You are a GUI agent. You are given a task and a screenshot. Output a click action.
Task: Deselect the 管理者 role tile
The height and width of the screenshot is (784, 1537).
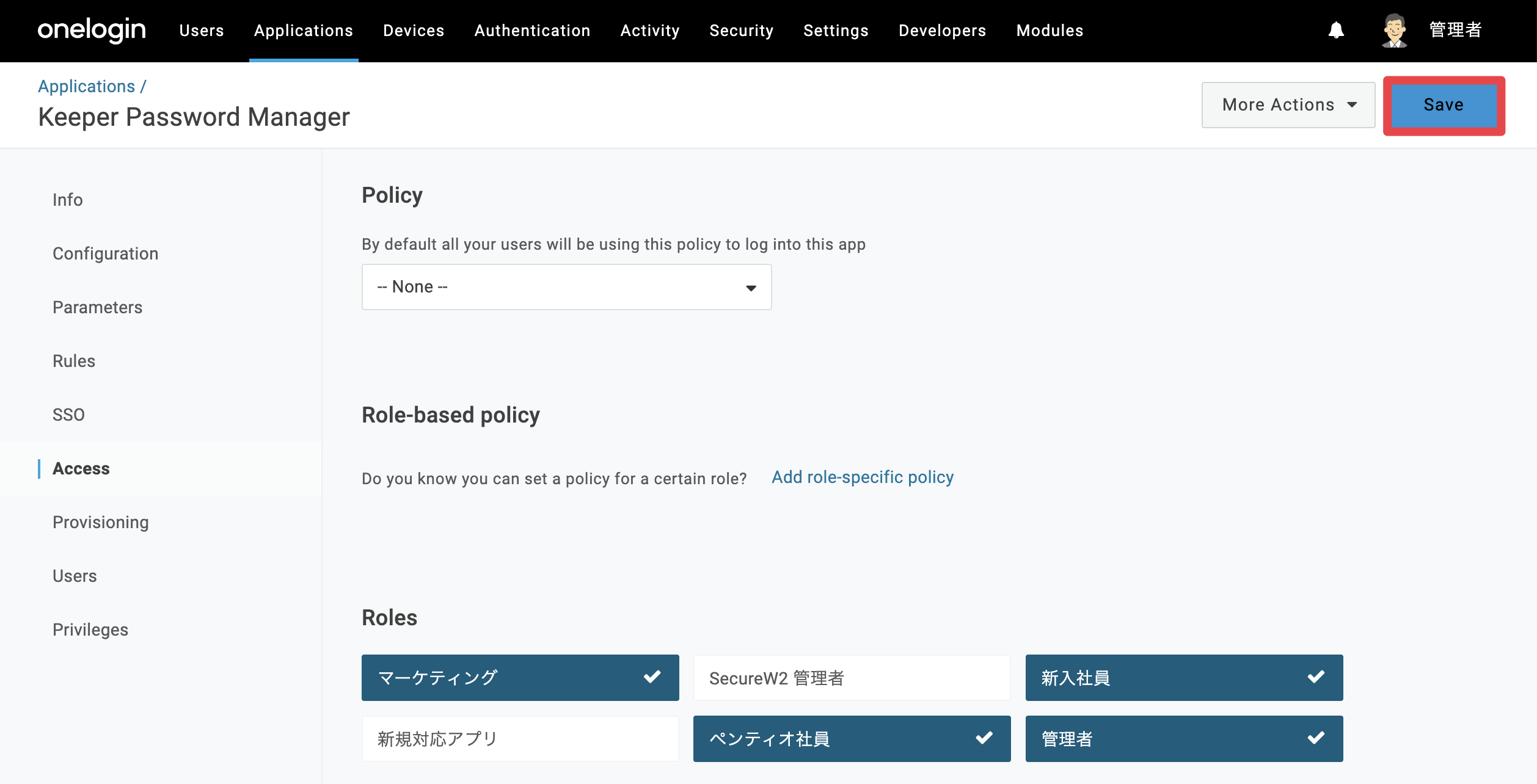[1184, 738]
